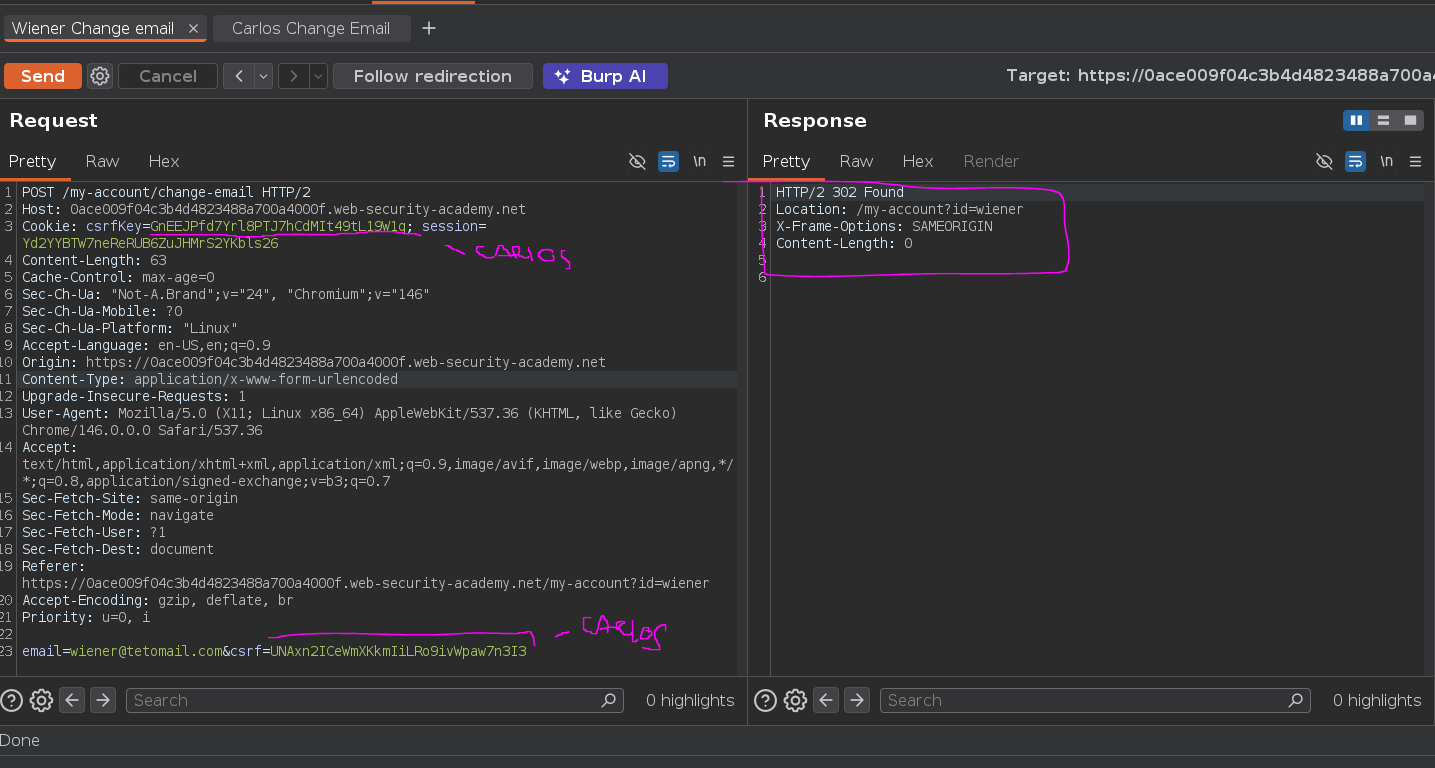Click the Location: /my-account?id=wiener header

point(900,209)
